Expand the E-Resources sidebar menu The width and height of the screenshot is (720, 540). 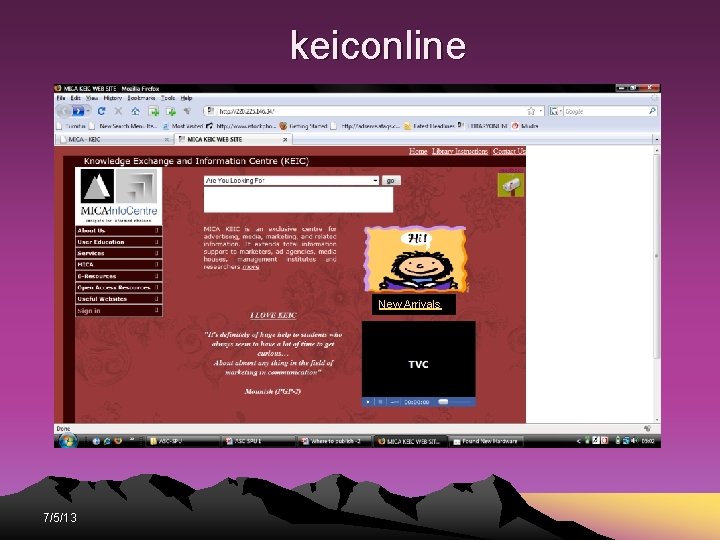coord(118,276)
